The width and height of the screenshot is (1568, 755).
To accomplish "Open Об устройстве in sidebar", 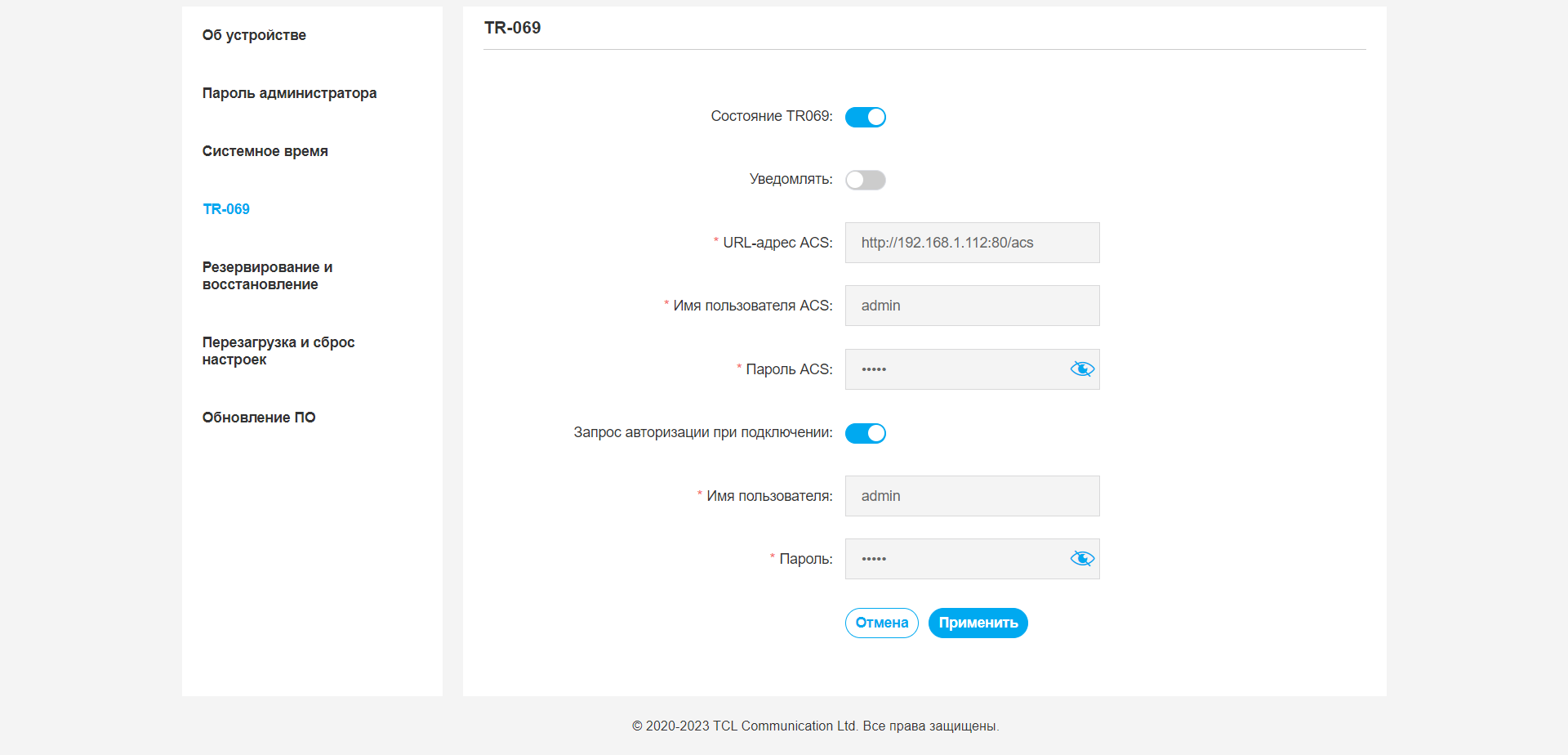I will pos(254,35).
